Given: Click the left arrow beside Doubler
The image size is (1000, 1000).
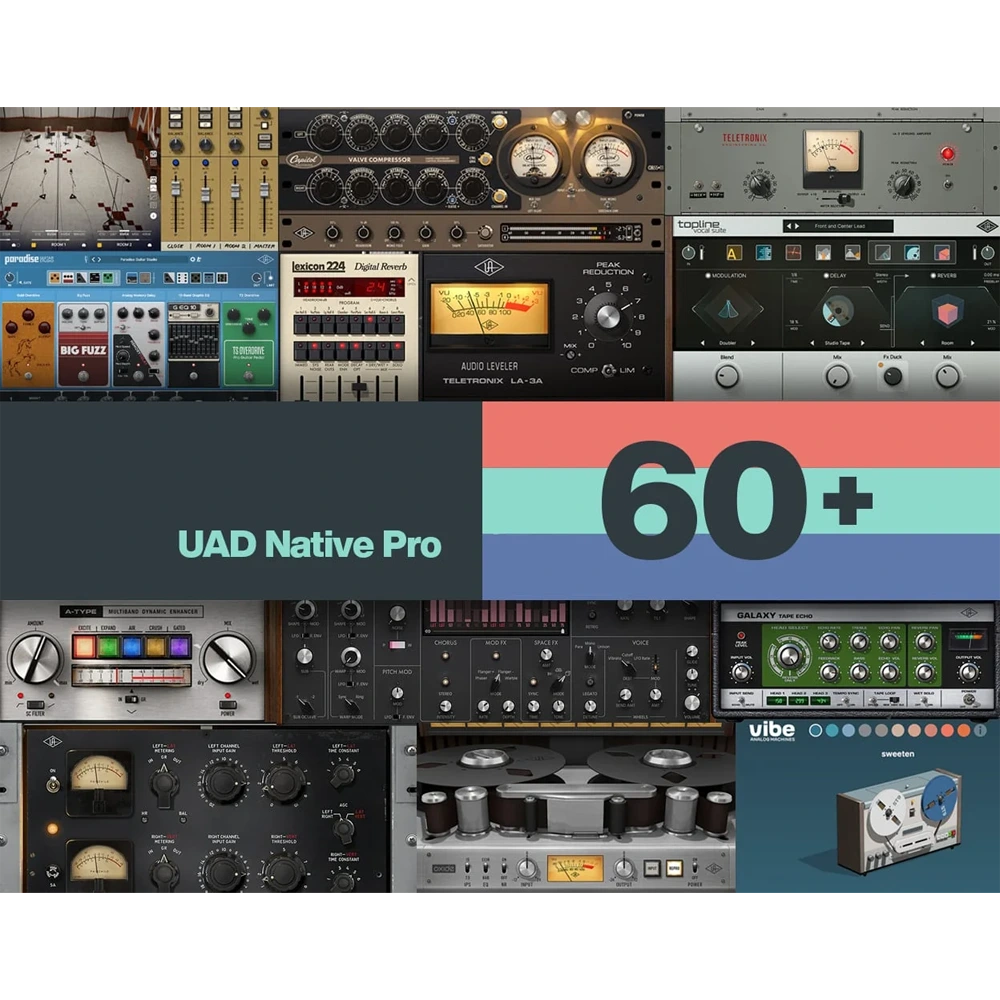Looking at the screenshot, I should click(x=702, y=343).
